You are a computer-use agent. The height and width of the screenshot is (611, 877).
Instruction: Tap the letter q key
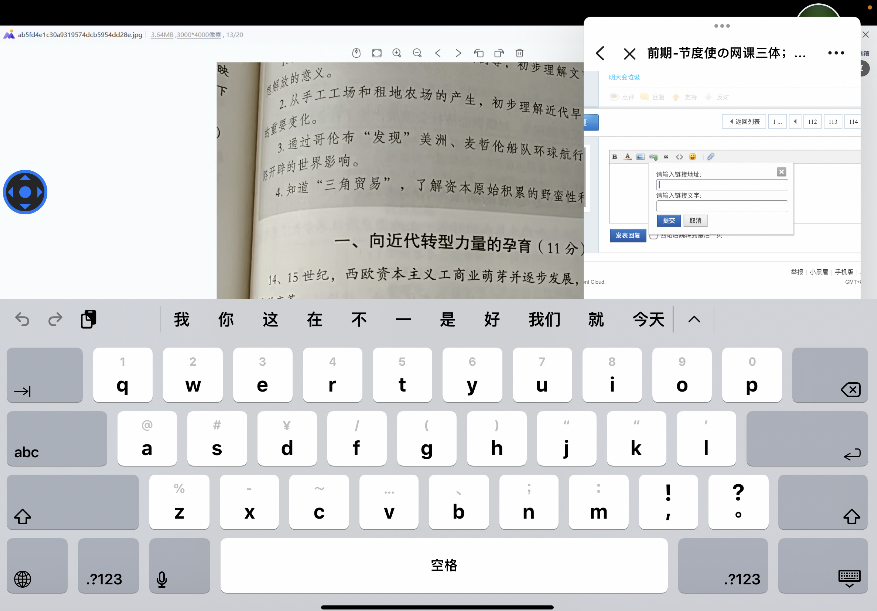point(122,375)
